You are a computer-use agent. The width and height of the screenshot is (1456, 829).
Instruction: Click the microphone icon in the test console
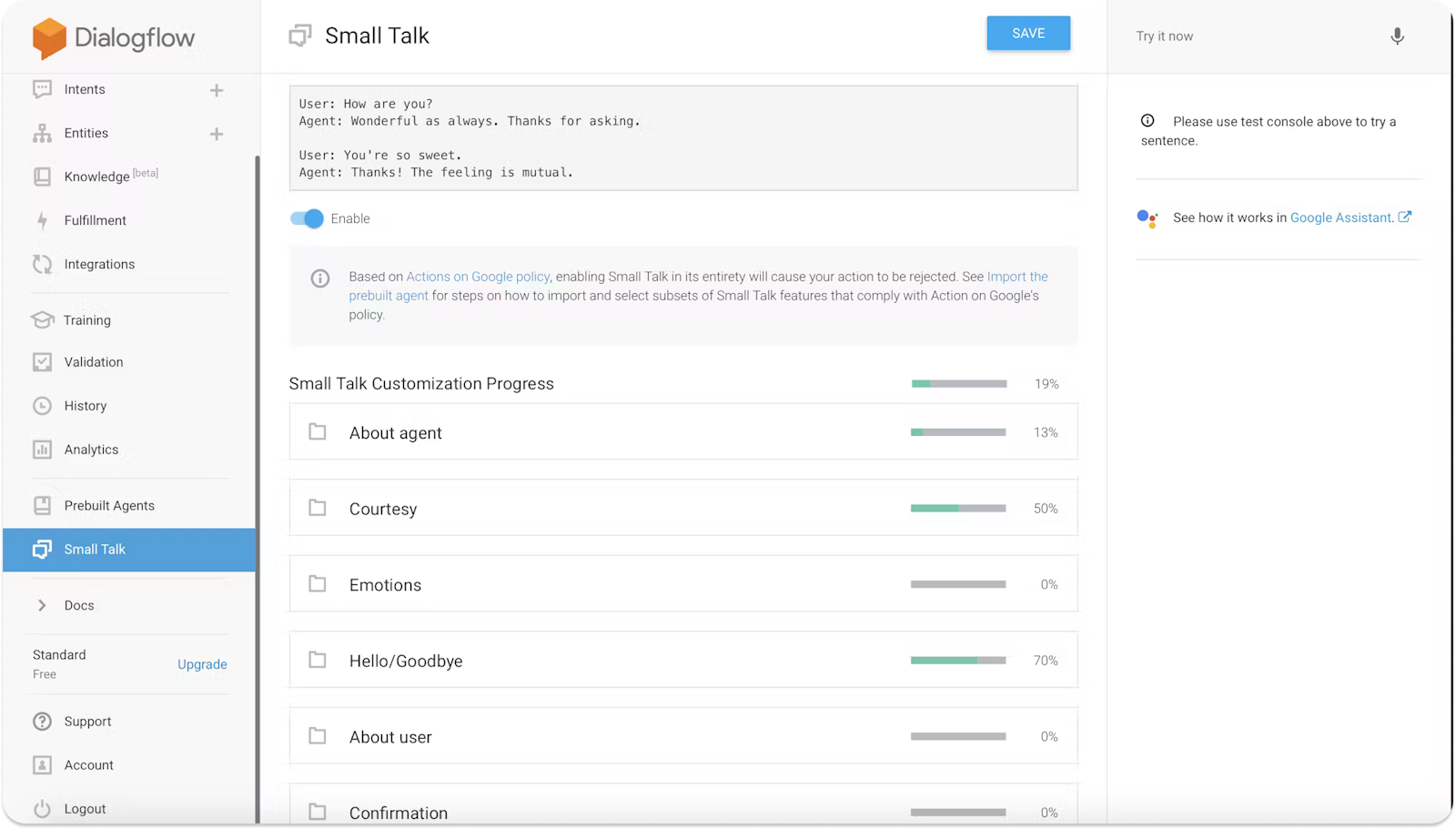pos(1398,36)
